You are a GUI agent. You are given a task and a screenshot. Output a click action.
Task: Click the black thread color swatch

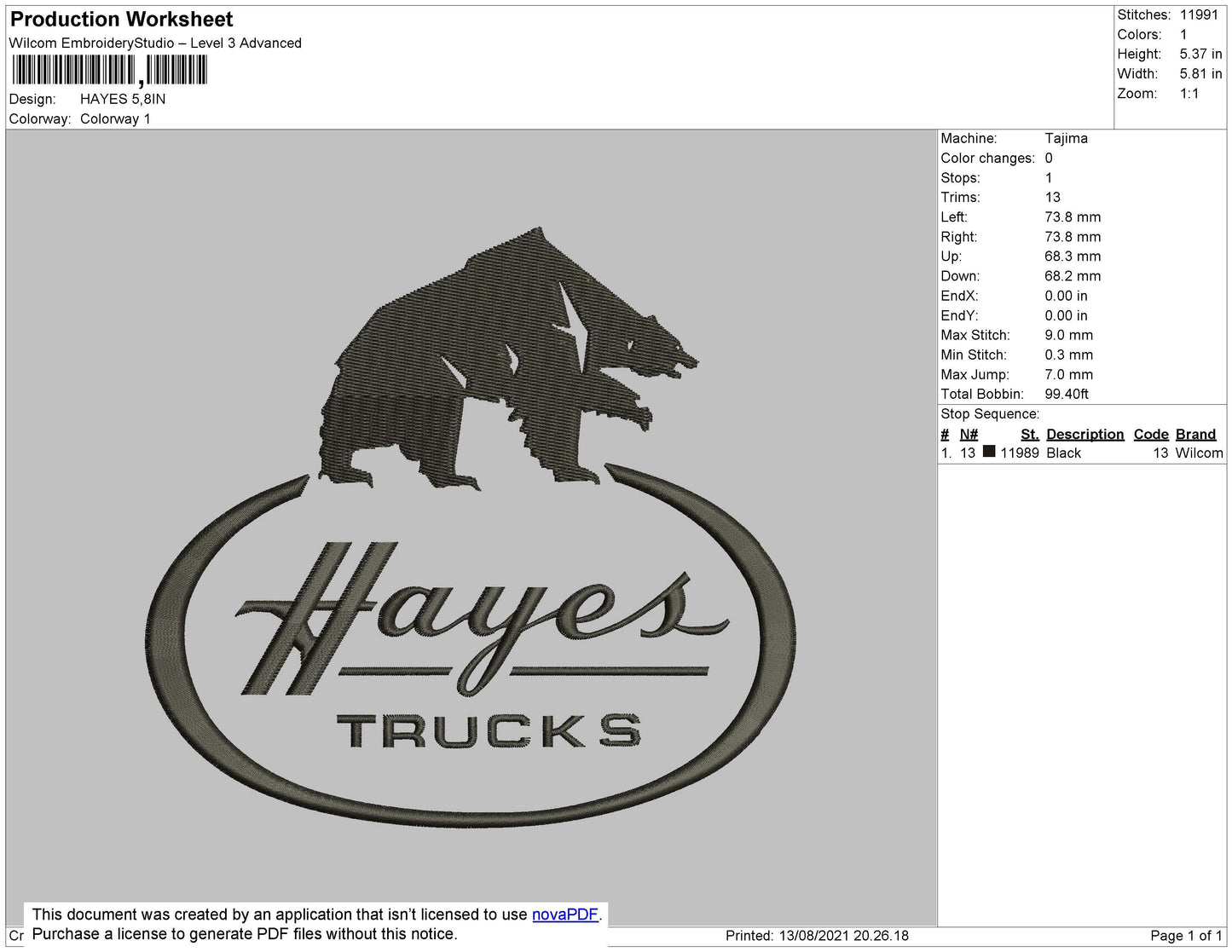pos(989,452)
